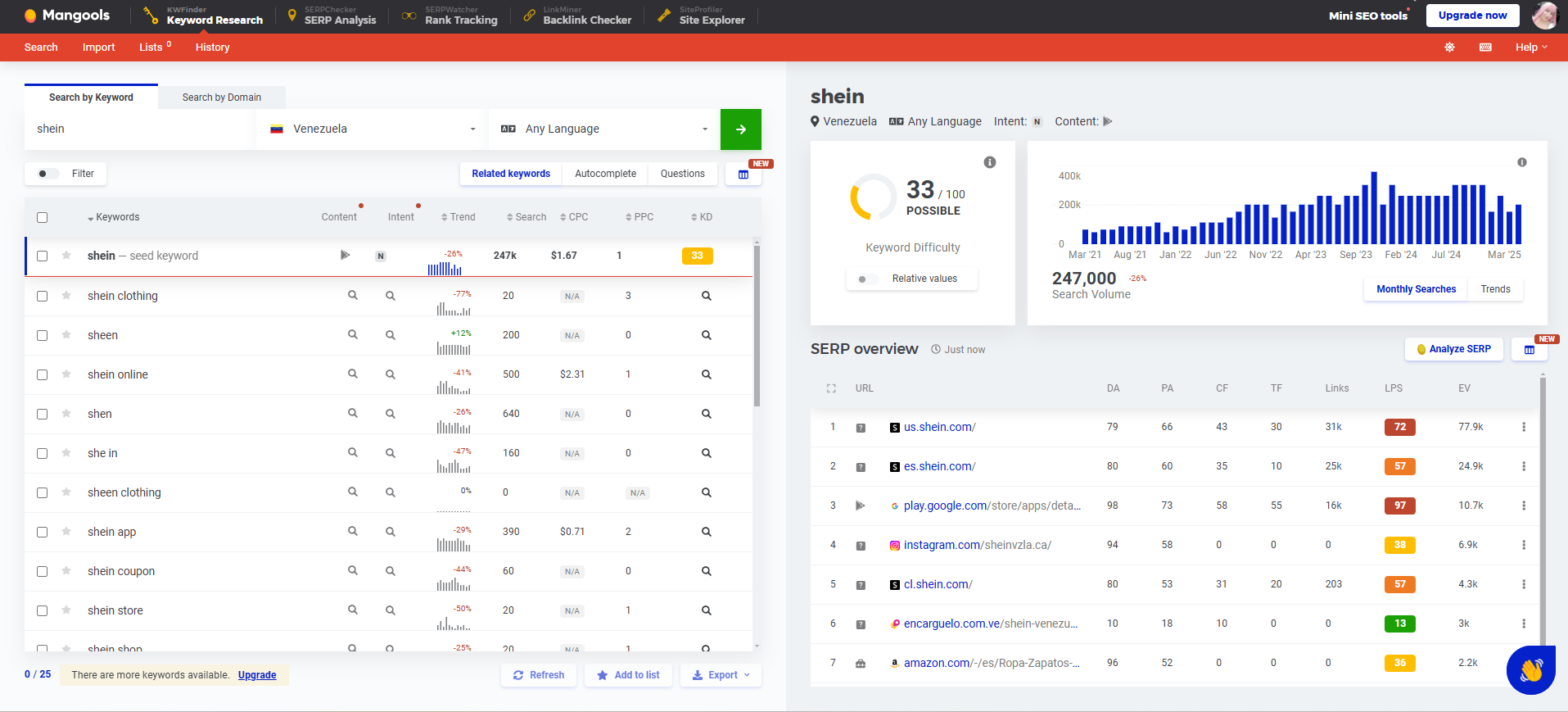Click intent magnifier for she in row

[x=391, y=453]
